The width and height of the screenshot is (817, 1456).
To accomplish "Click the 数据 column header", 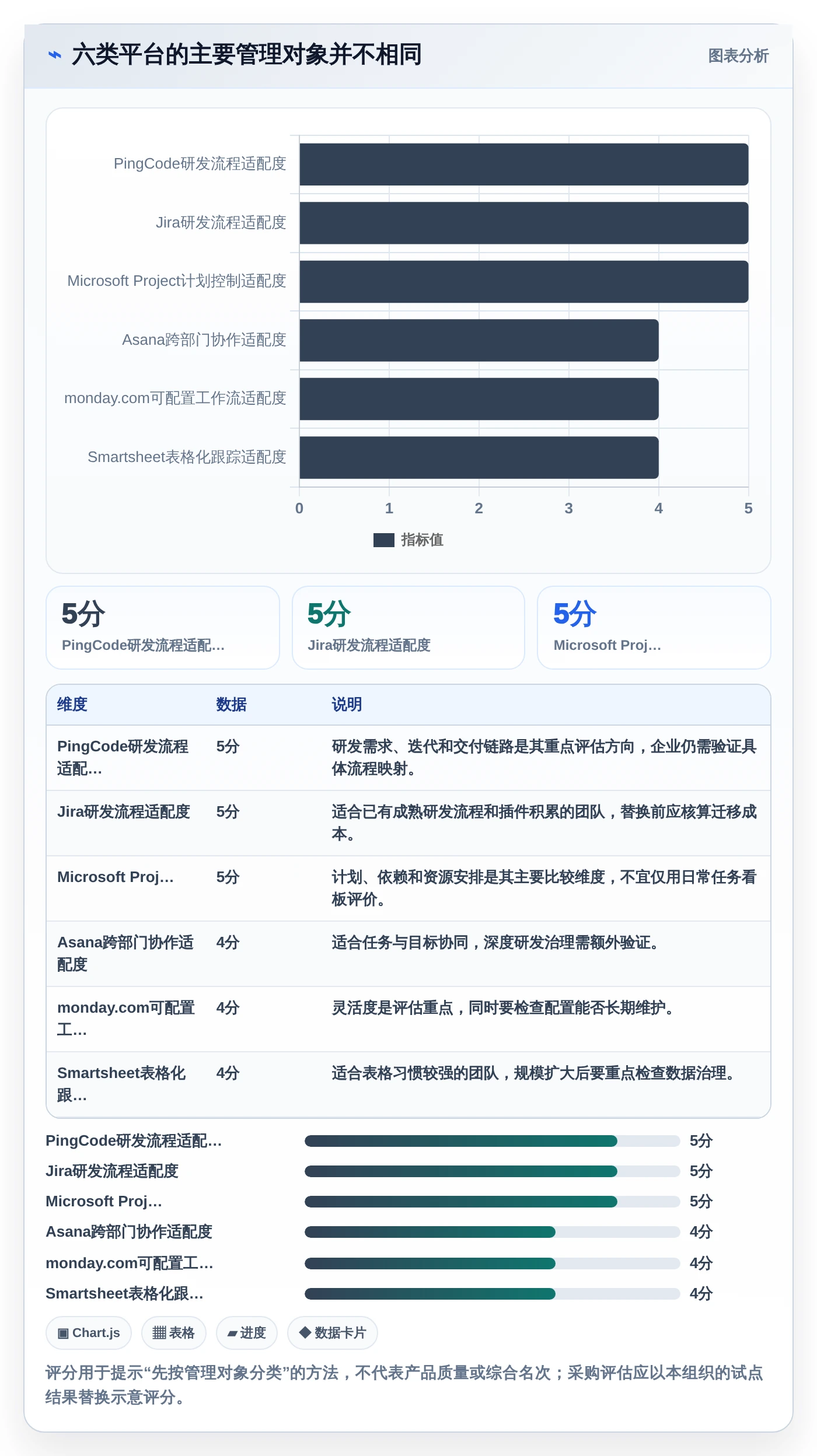I will click(x=231, y=705).
